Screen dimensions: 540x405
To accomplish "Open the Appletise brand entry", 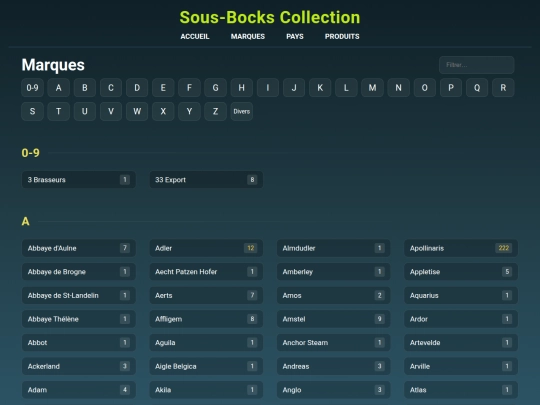I will [x=461, y=272].
